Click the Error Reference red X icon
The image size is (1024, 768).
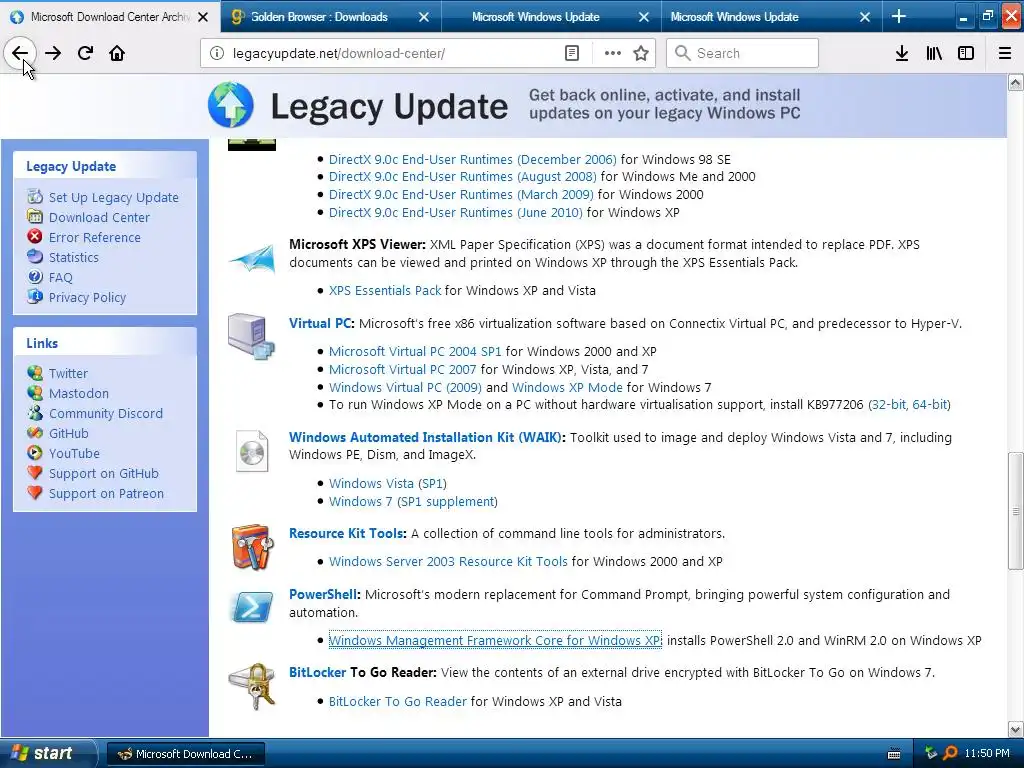click(x=35, y=236)
